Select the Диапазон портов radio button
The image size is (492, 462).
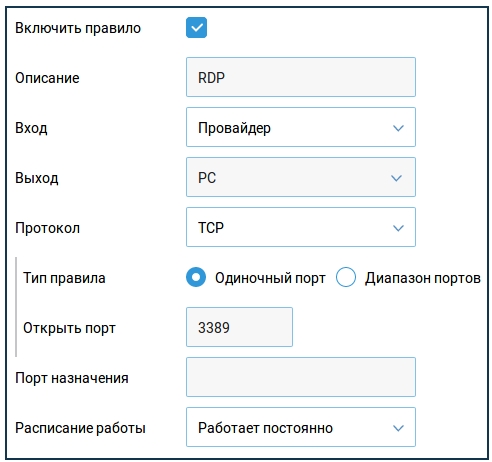click(x=346, y=277)
